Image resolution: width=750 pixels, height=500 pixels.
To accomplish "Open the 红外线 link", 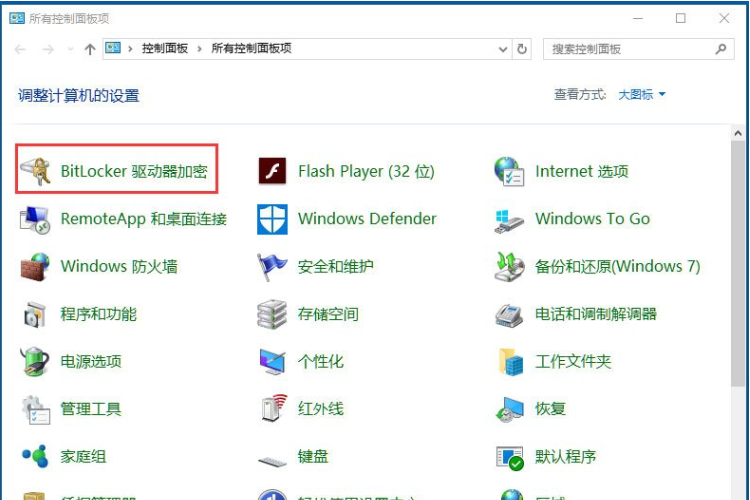I will tap(320, 409).
